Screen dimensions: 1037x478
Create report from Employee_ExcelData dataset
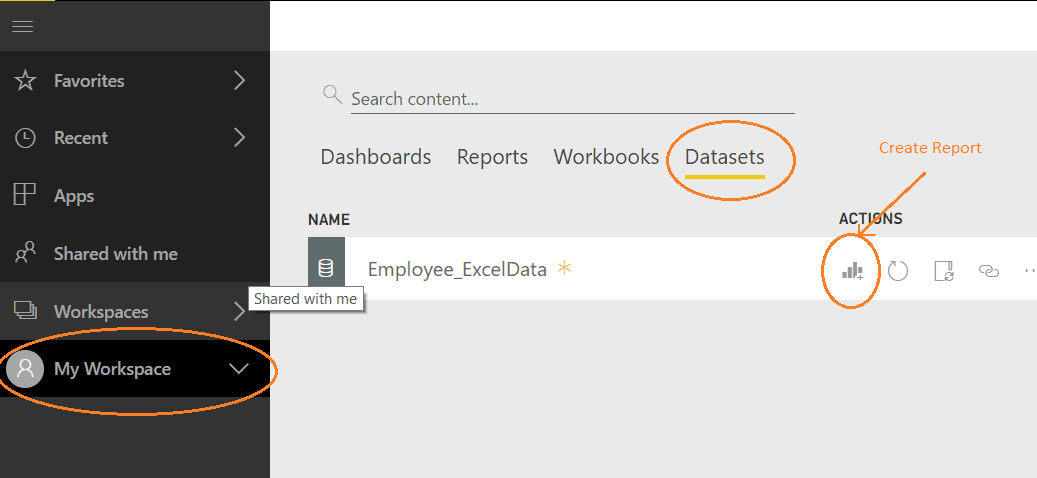pos(852,270)
